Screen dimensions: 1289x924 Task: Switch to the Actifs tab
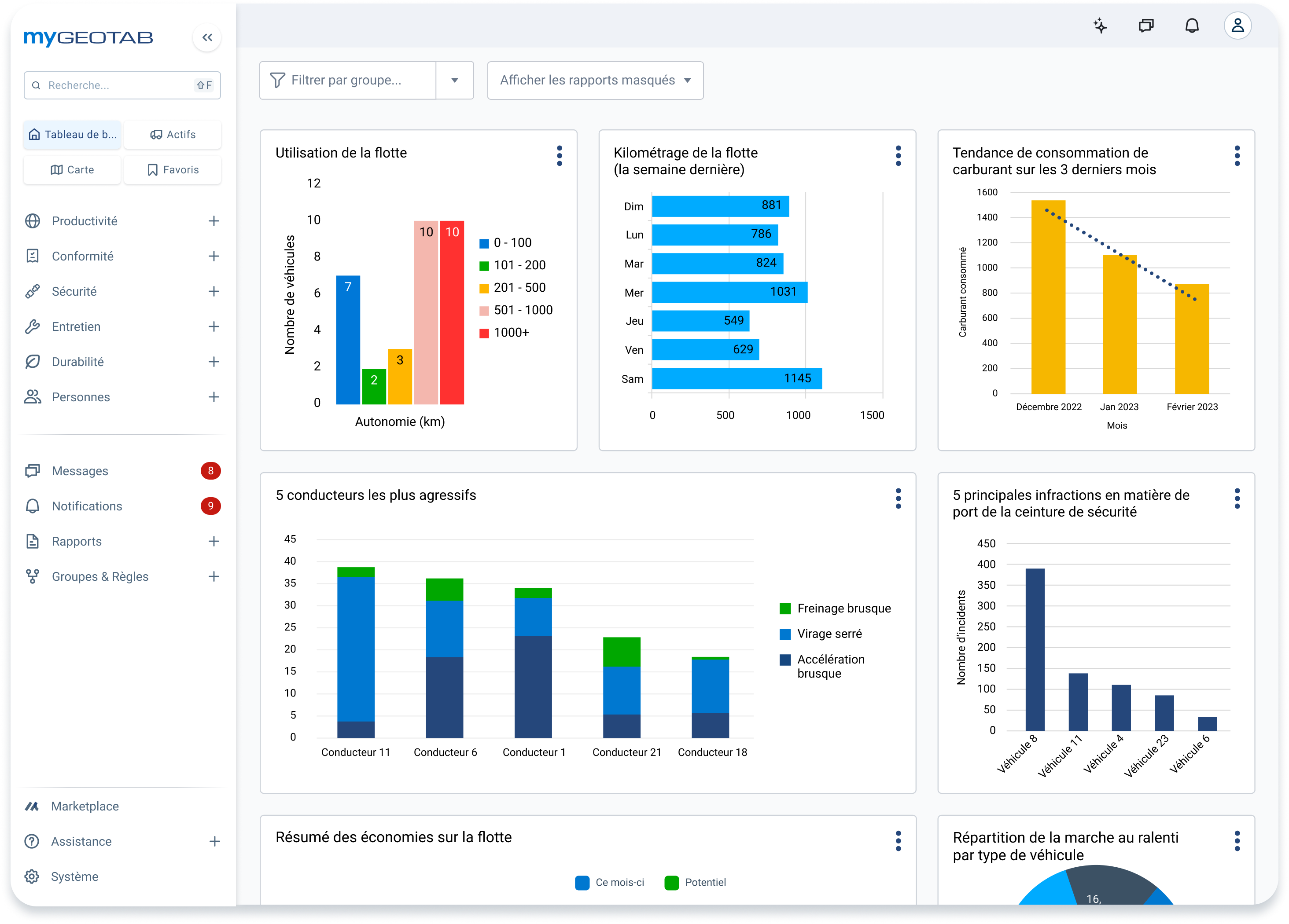coord(172,135)
